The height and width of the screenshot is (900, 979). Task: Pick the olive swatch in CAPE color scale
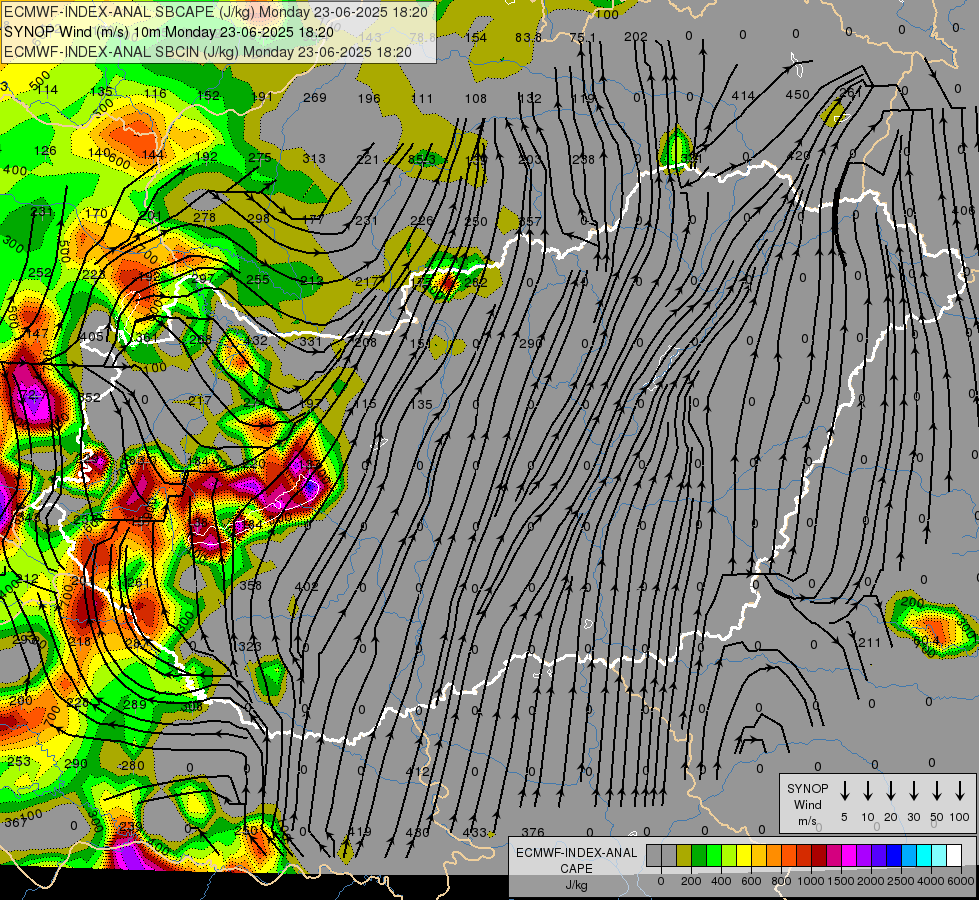point(684,855)
